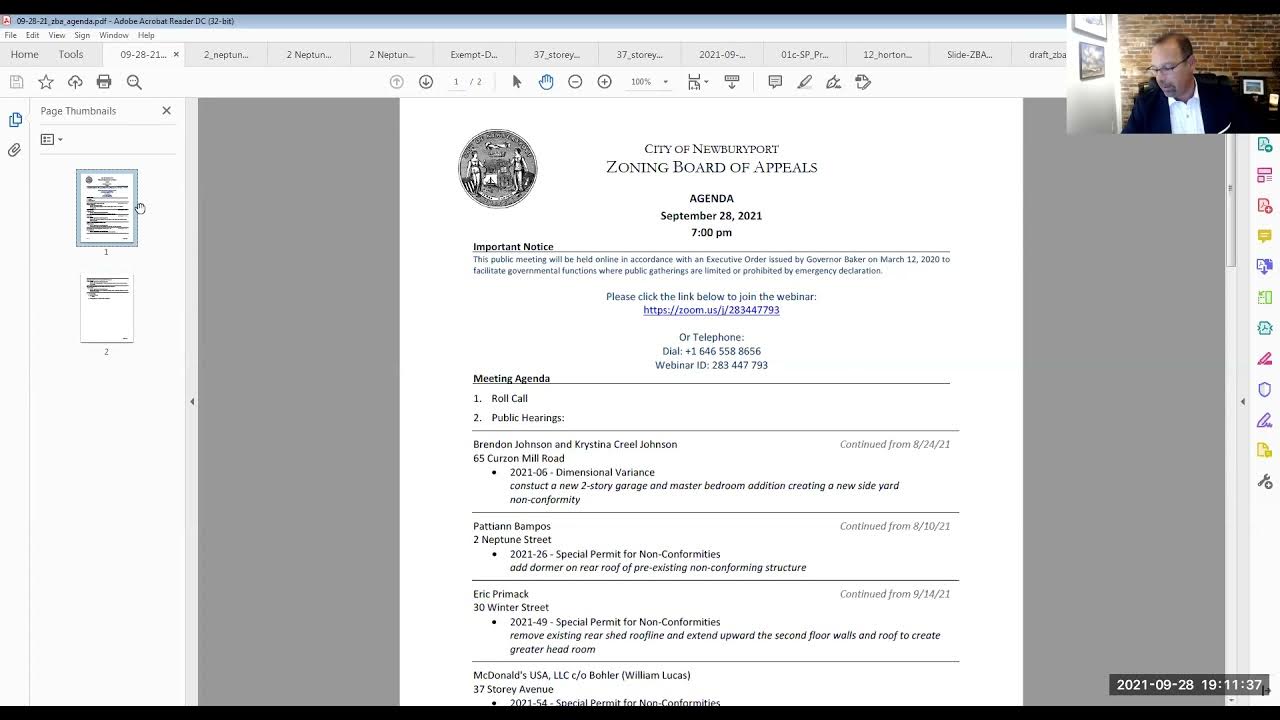Viewport: 1280px width, 720px height.
Task: Open the sign document tool
Action: tap(833, 82)
